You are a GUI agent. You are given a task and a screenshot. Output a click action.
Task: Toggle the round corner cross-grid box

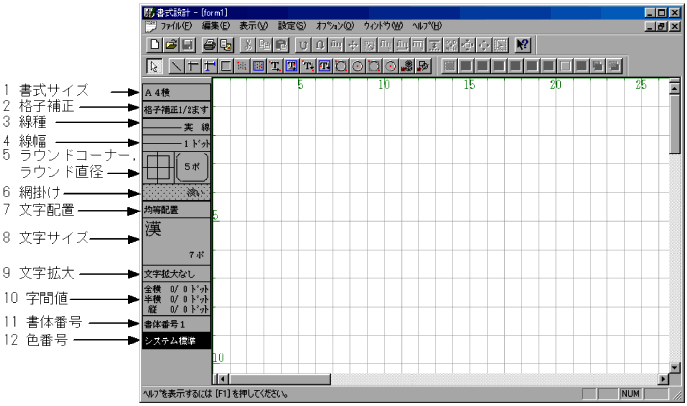tap(158, 167)
